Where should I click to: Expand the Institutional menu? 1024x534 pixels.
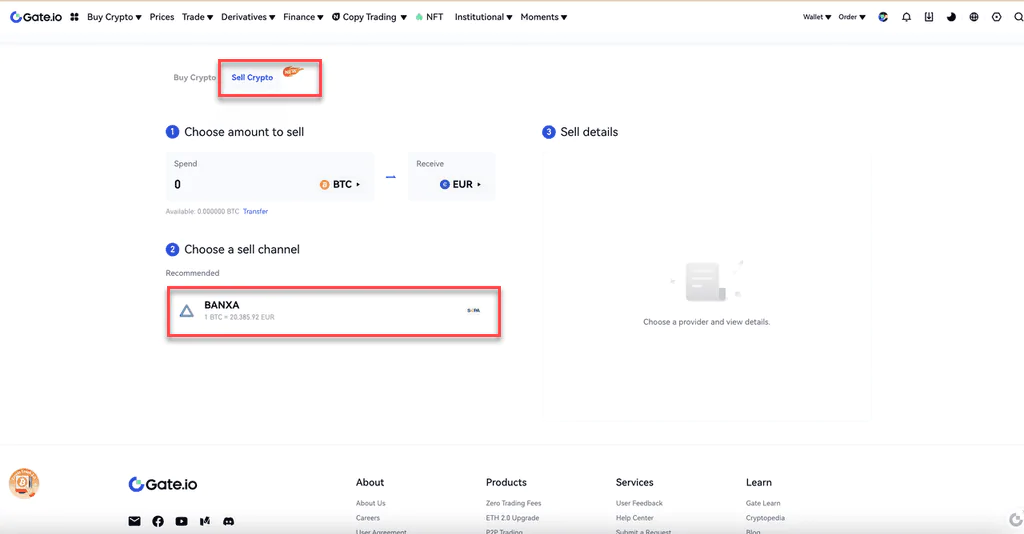[483, 17]
